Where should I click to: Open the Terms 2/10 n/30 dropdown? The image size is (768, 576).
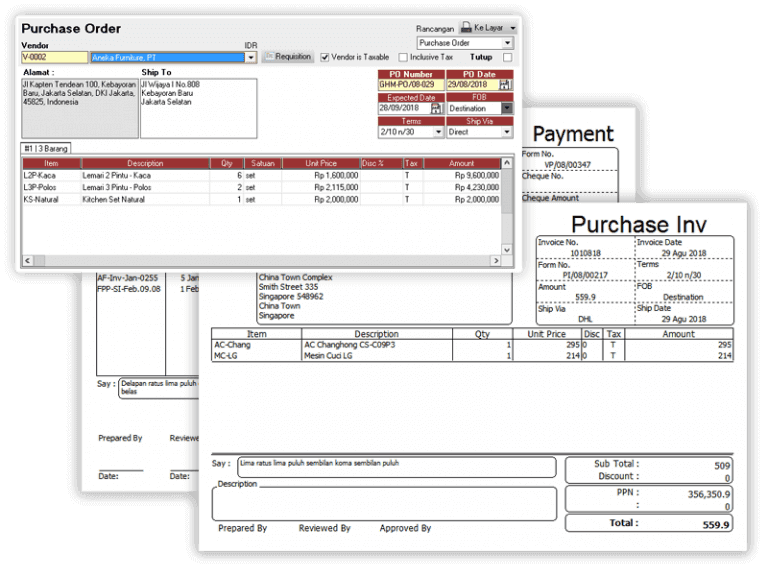pos(438,132)
